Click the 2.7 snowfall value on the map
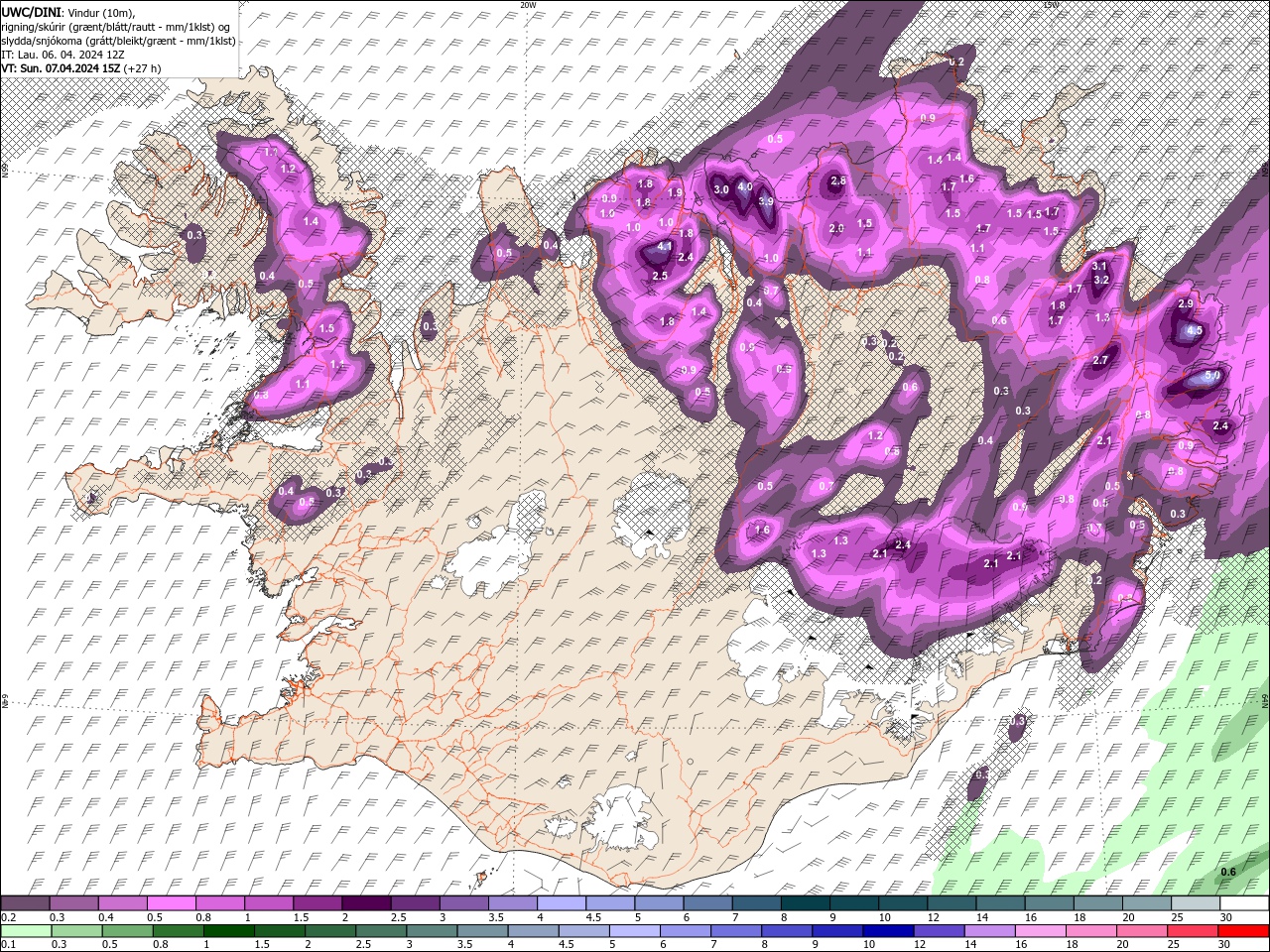 (1100, 360)
